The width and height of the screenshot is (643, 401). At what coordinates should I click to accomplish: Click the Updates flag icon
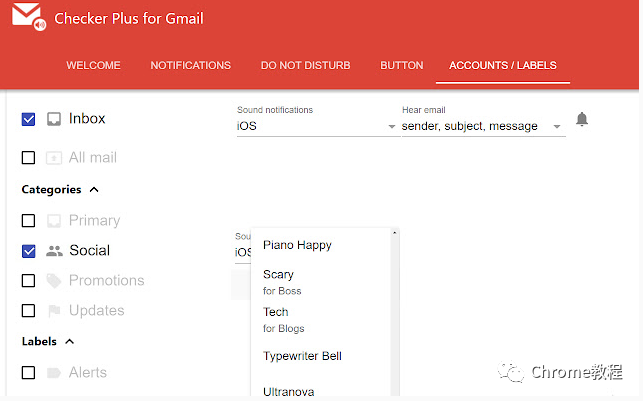[54, 311]
